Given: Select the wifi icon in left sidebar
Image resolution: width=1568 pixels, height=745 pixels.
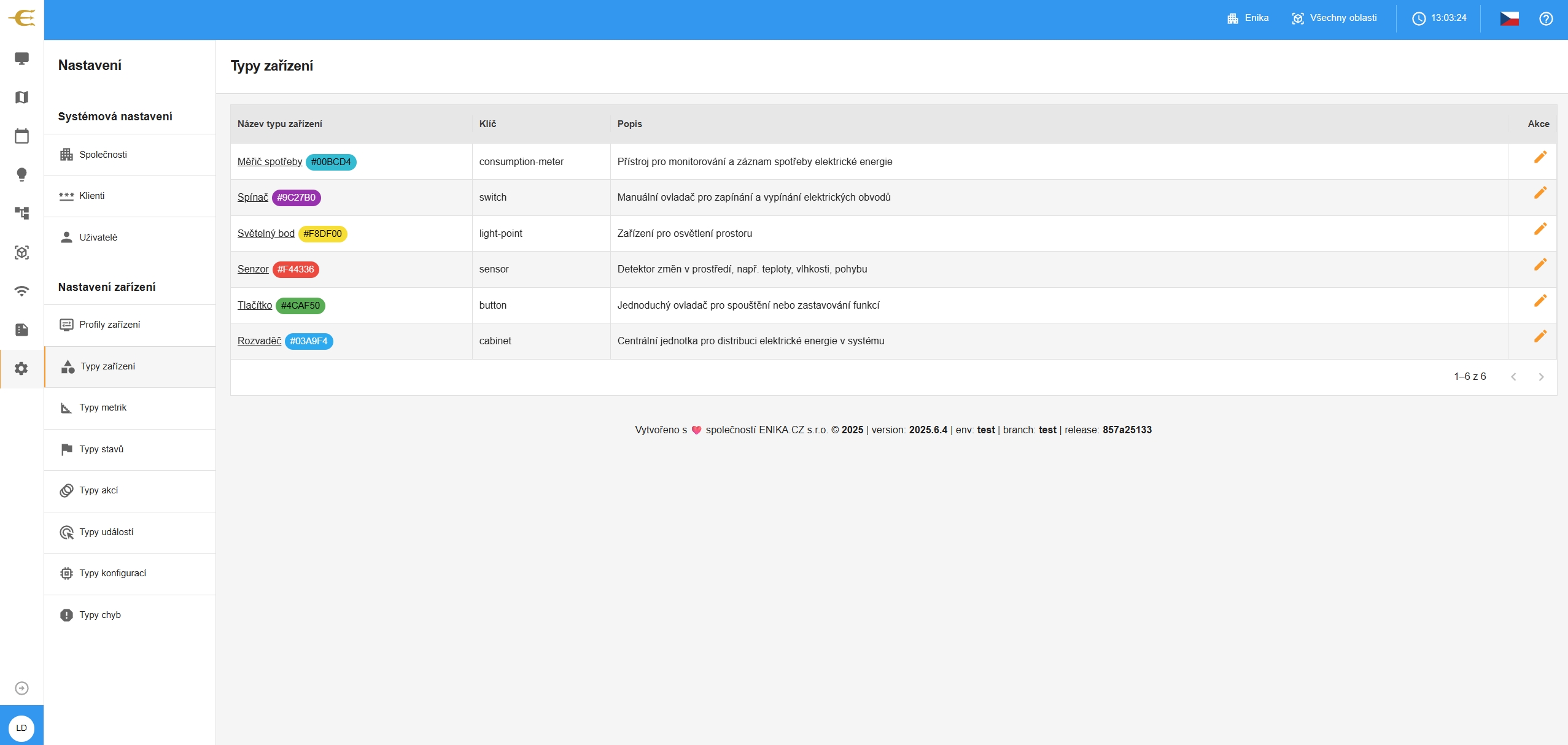Looking at the screenshot, I should 21,291.
